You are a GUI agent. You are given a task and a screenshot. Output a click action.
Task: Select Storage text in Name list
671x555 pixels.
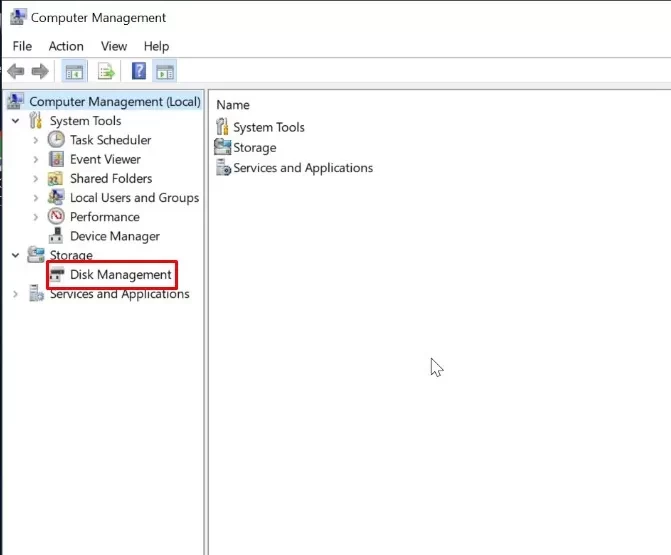pyautogui.click(x=255, y=148)
